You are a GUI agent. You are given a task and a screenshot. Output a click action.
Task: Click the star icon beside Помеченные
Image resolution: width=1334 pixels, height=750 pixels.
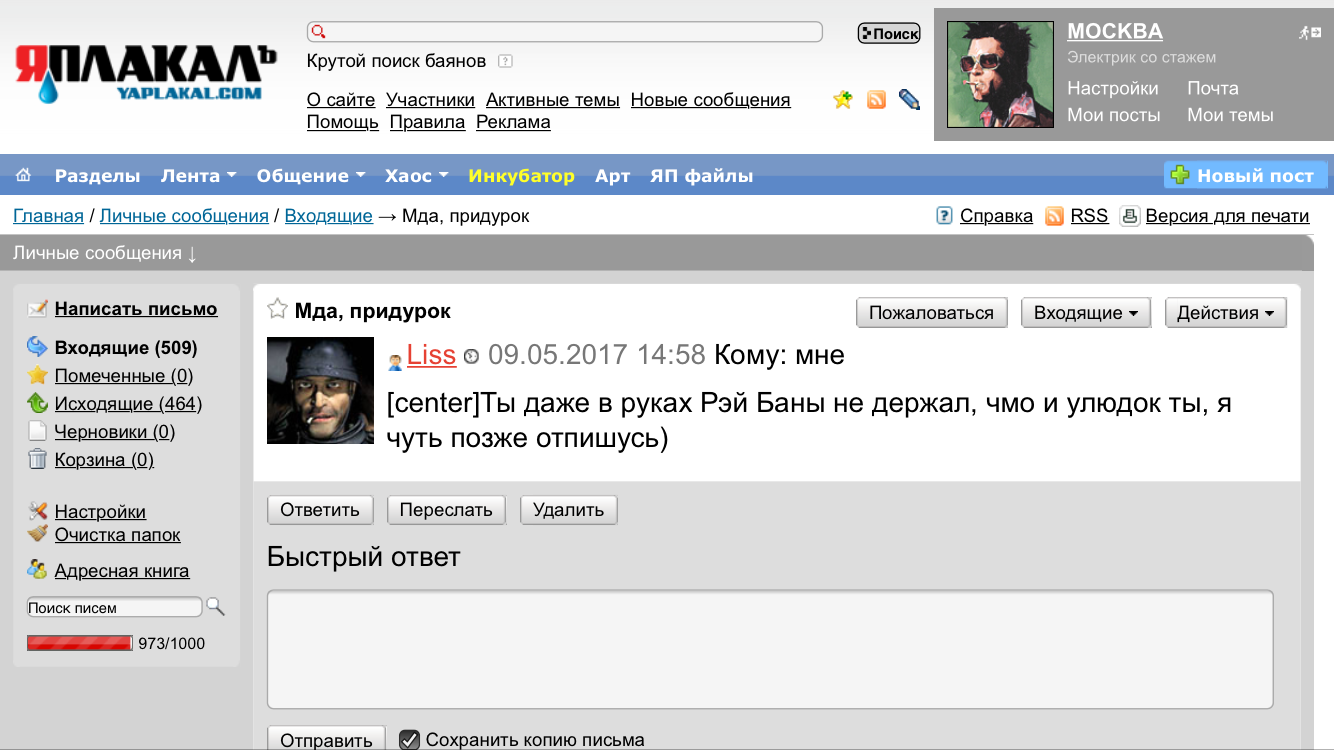point(37,375)
